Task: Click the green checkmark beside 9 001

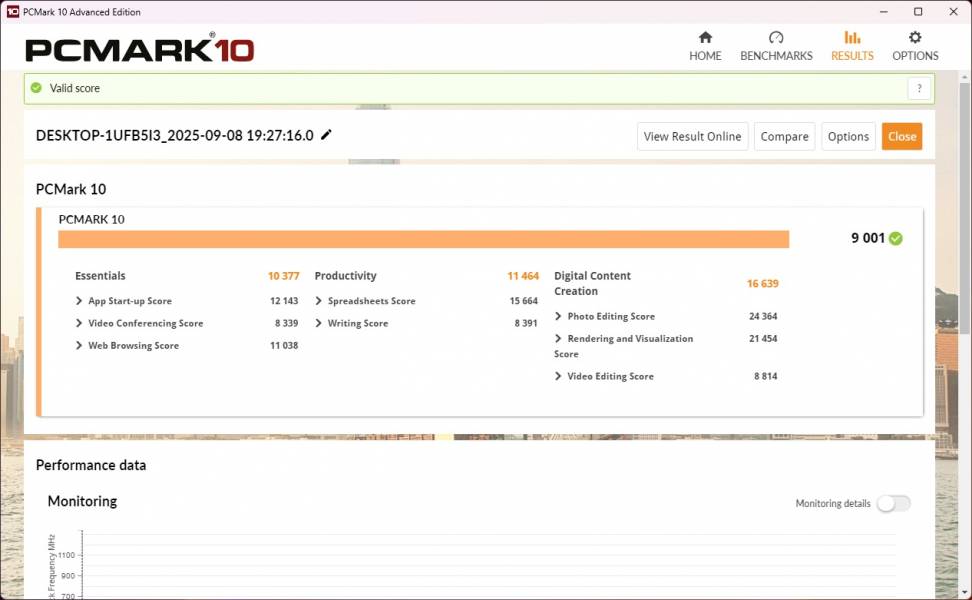Action: (896, 238)
